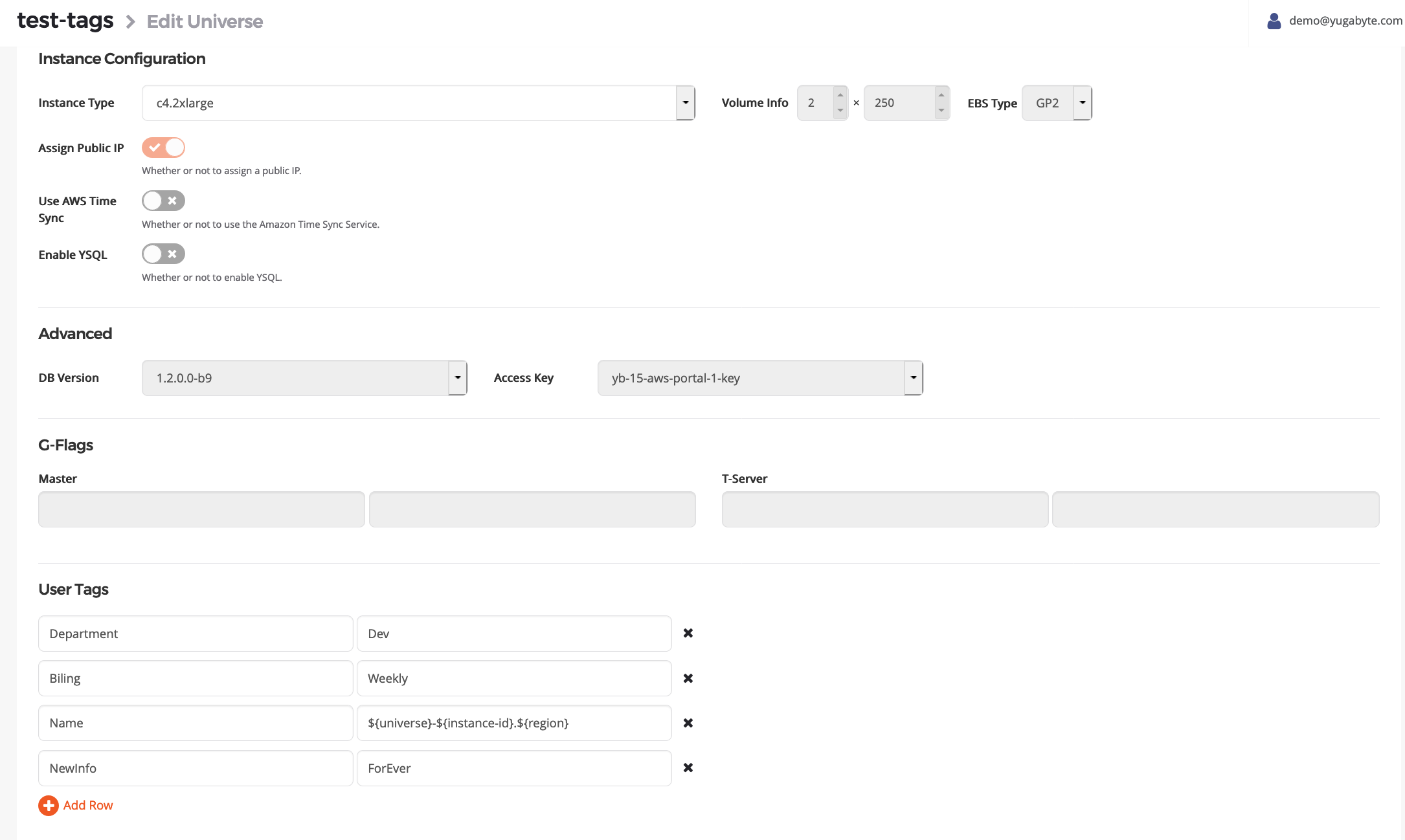1405x840 pixels.
Task: Click the T-Server label under G-Flags
Action: point(745,479)
